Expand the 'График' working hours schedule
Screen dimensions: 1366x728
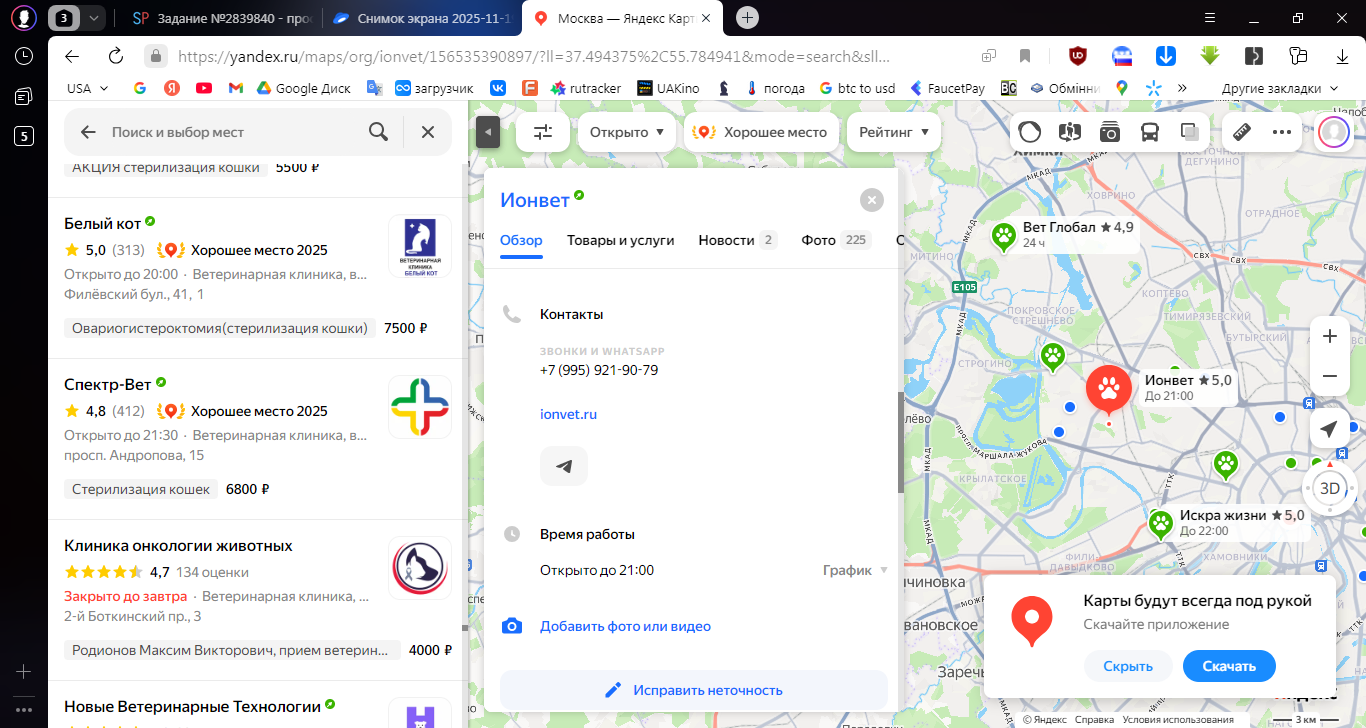point(855,570)
